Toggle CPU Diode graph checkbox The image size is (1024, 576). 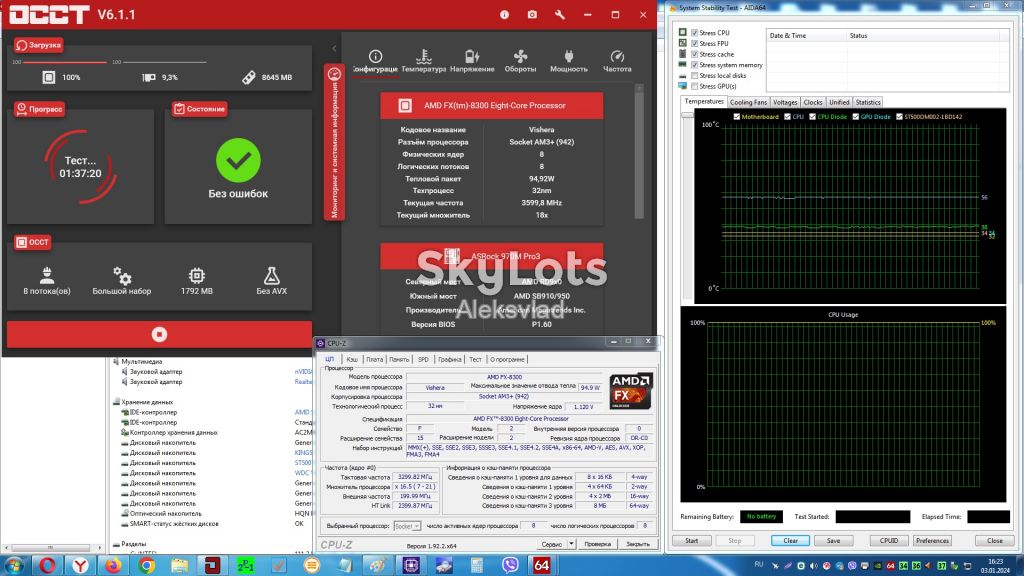pos(812,117)
